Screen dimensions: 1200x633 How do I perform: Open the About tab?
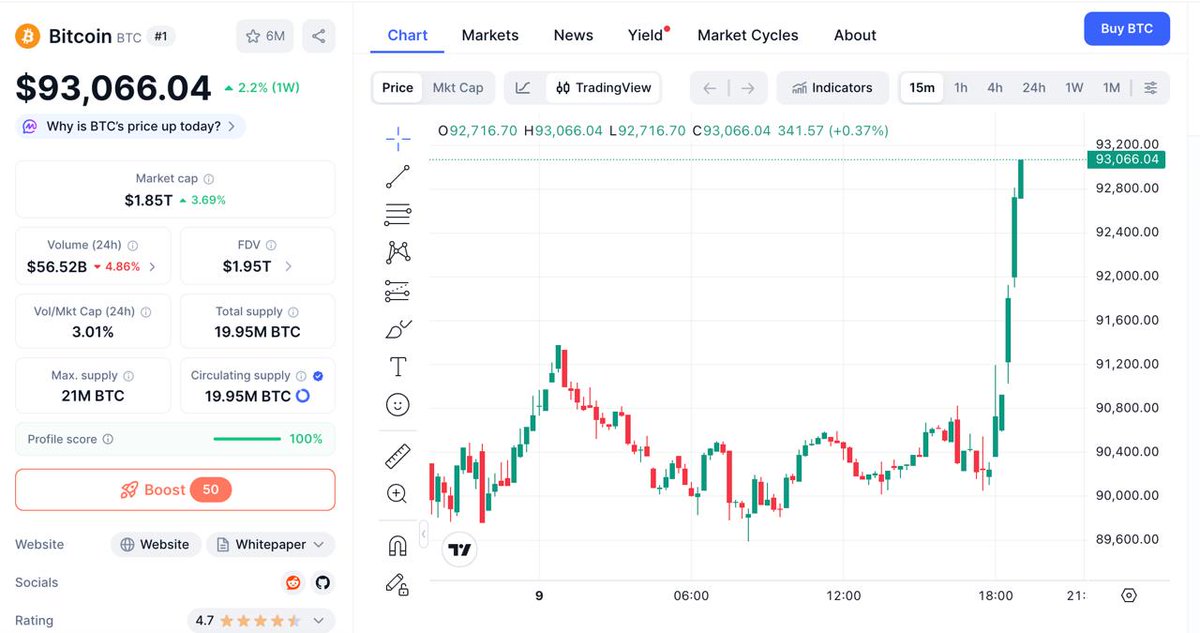click(x=855, y=35)
